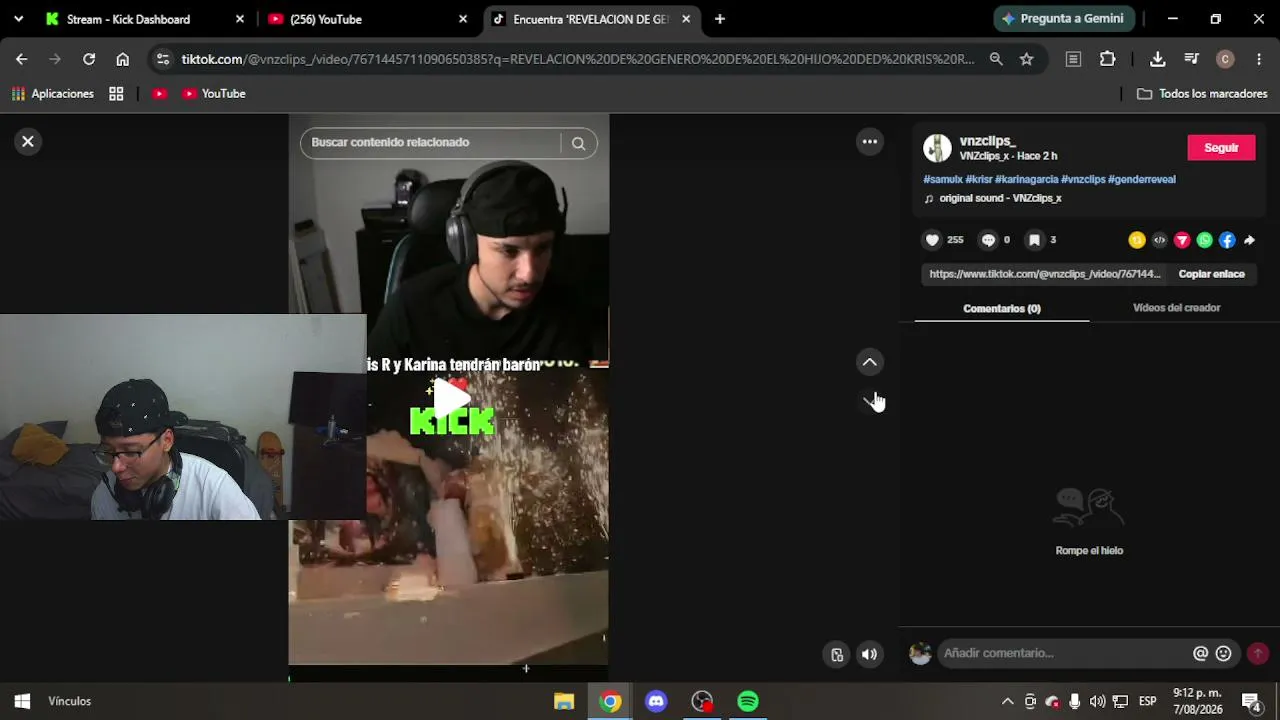Open Chrome reading mode icon
The image size is (1280, 720).
1073,59
